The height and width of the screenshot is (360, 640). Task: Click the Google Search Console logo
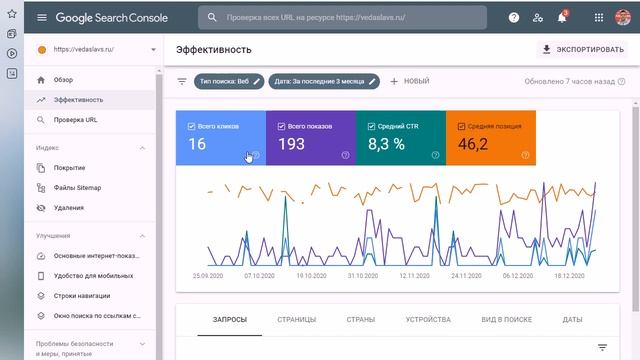[111, 18]
